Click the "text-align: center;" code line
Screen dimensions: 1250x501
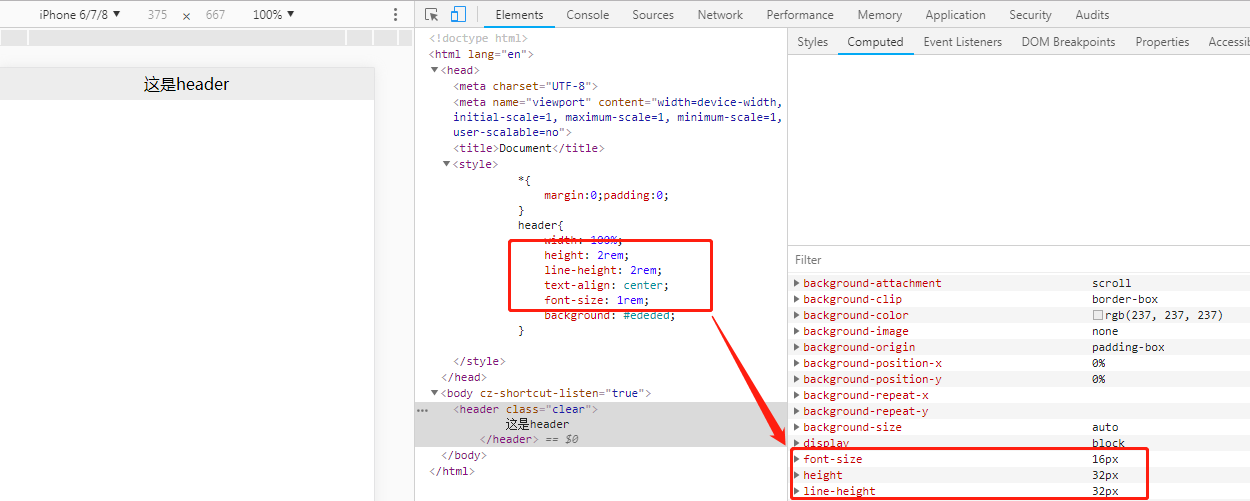pyautogui.click(x=606, y=285)
